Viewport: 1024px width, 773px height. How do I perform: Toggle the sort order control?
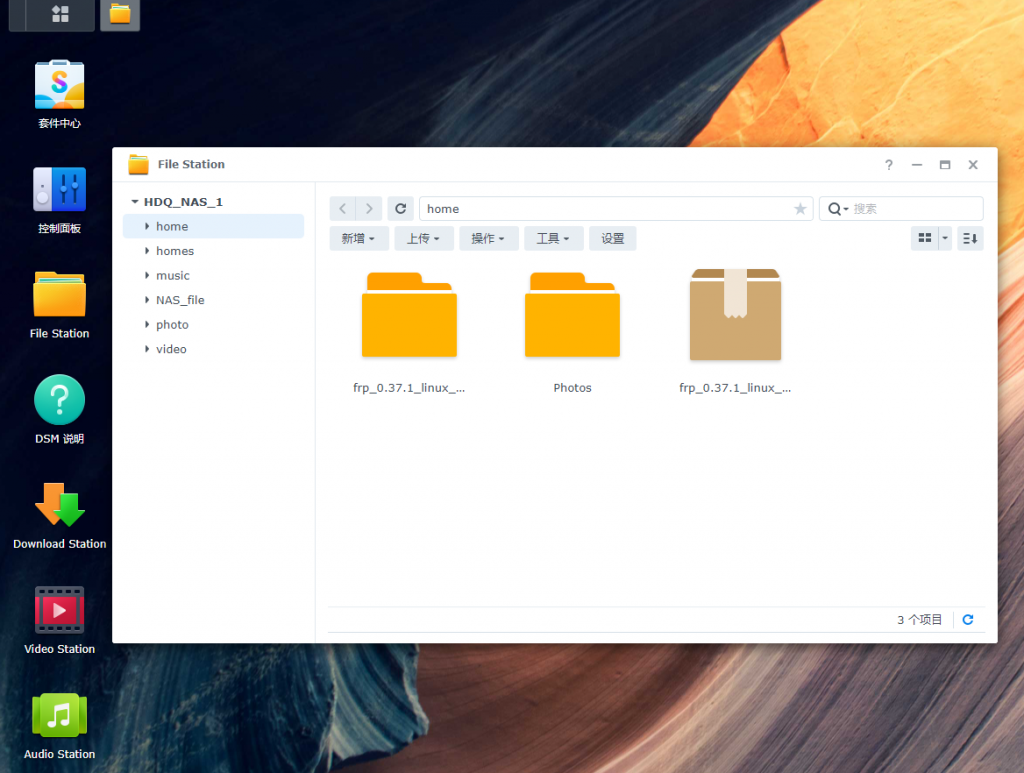[x=969, y=238]
